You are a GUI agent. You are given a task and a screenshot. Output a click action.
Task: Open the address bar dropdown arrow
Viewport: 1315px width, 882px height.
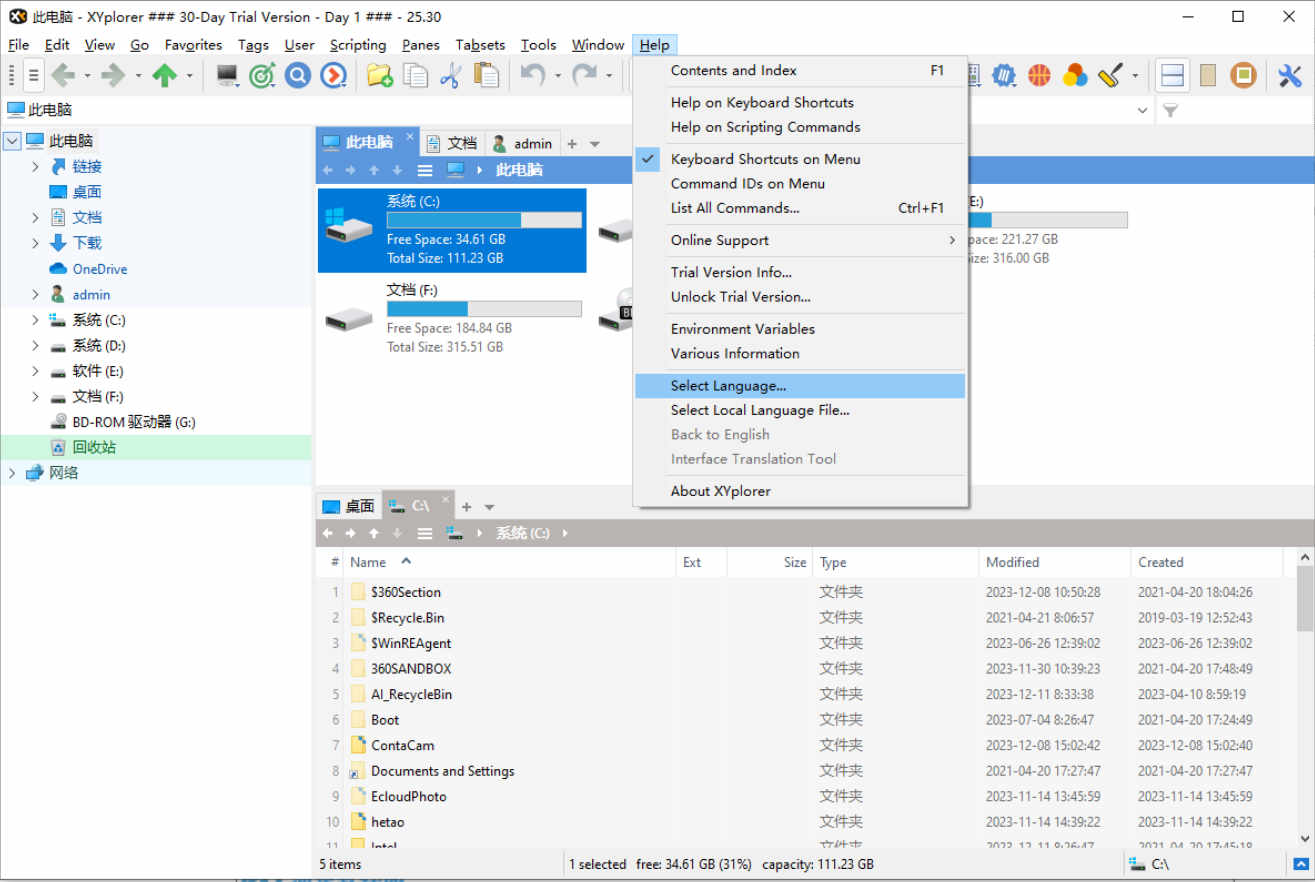click(1143, 110)
